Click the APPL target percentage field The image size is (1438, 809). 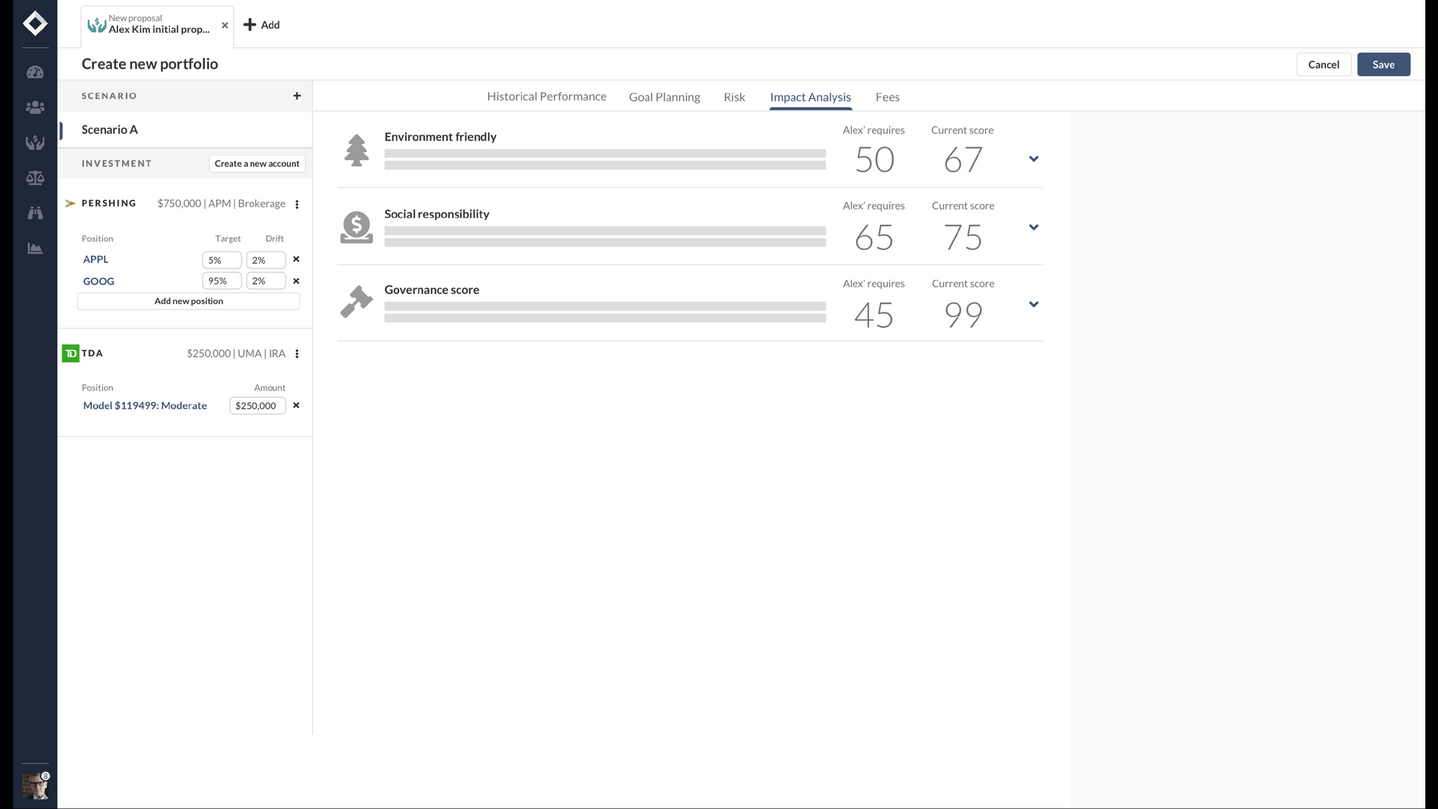click(x=221, y=260)
